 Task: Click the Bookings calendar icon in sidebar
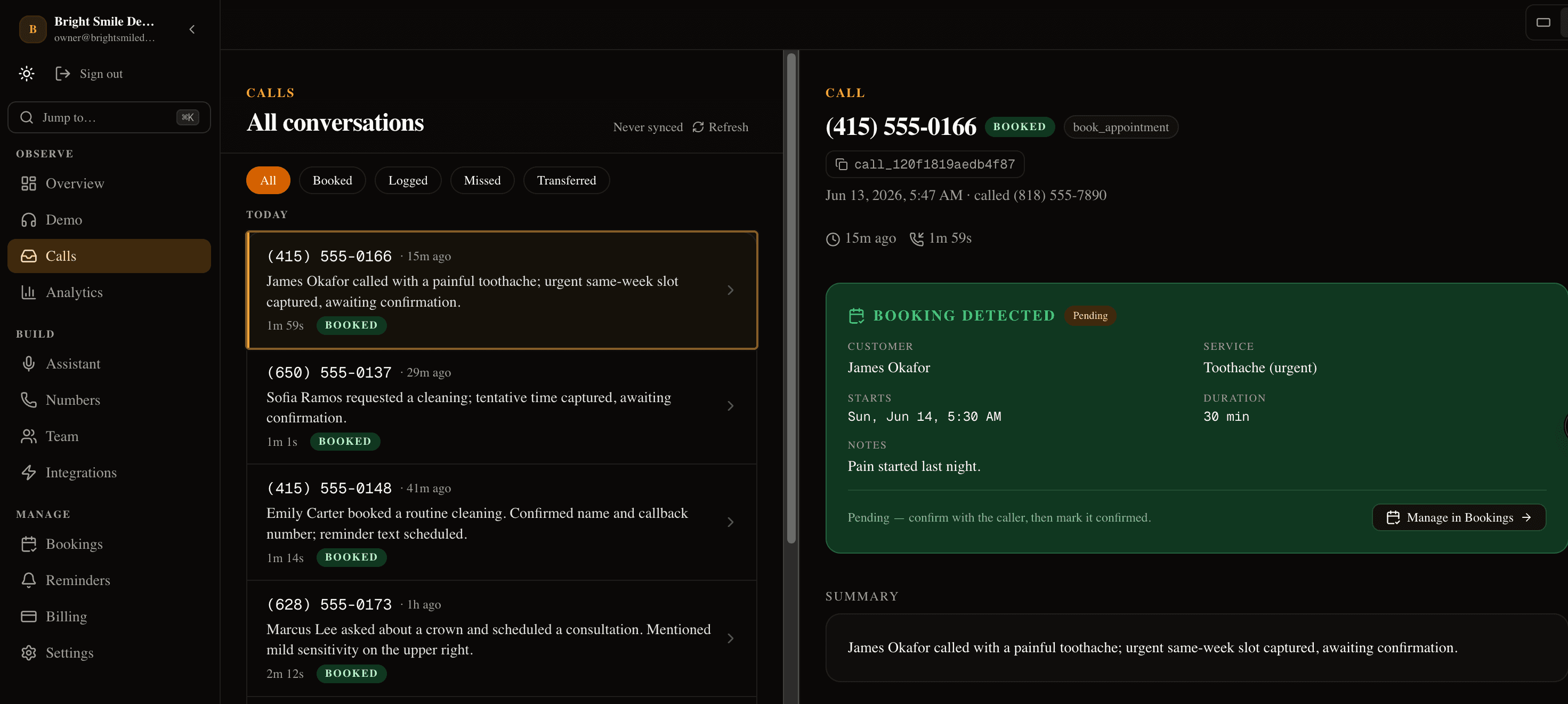point(29,544)
